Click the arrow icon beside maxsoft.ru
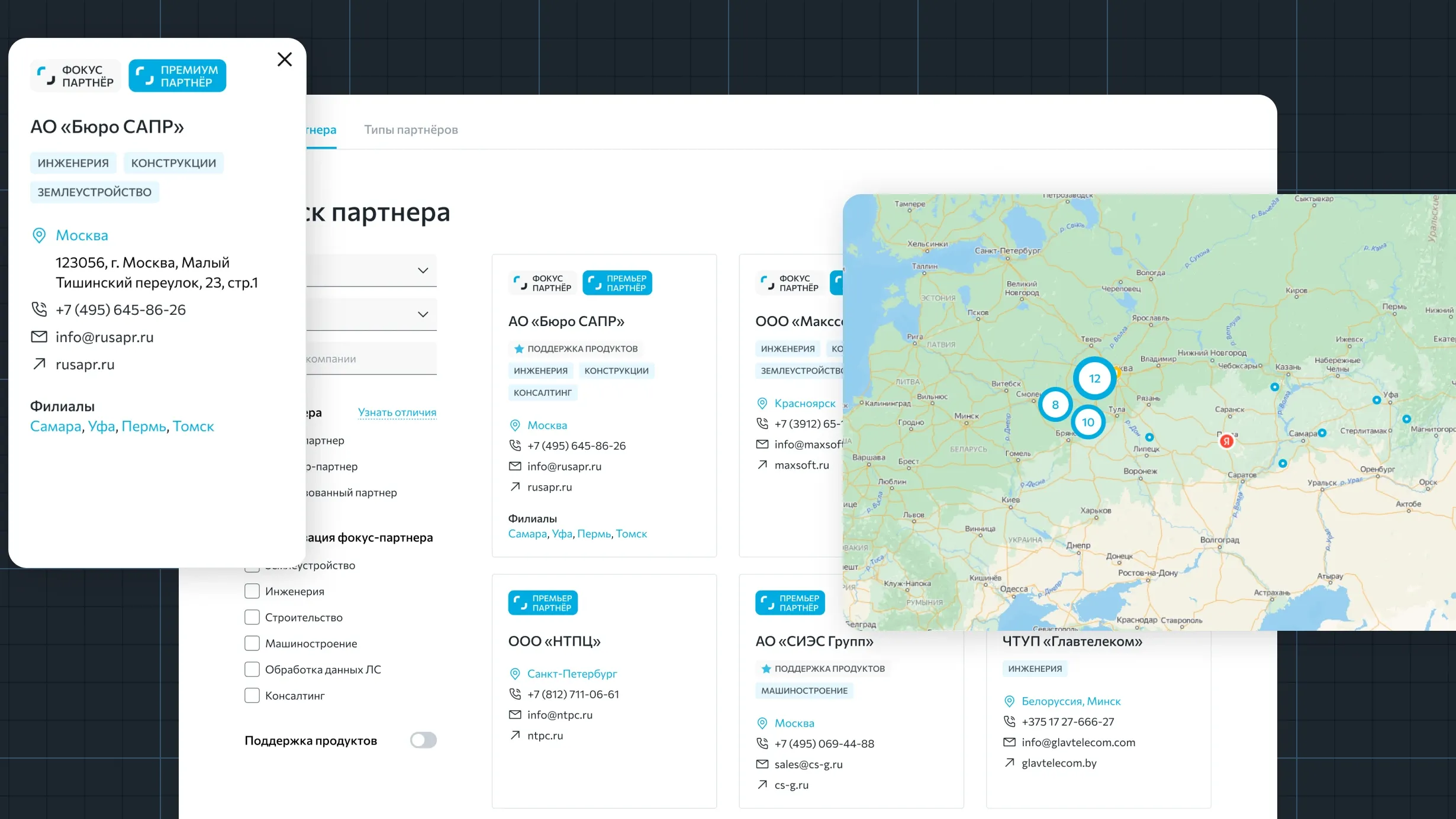The image size is (1456, 819). [x=762, y=465]
